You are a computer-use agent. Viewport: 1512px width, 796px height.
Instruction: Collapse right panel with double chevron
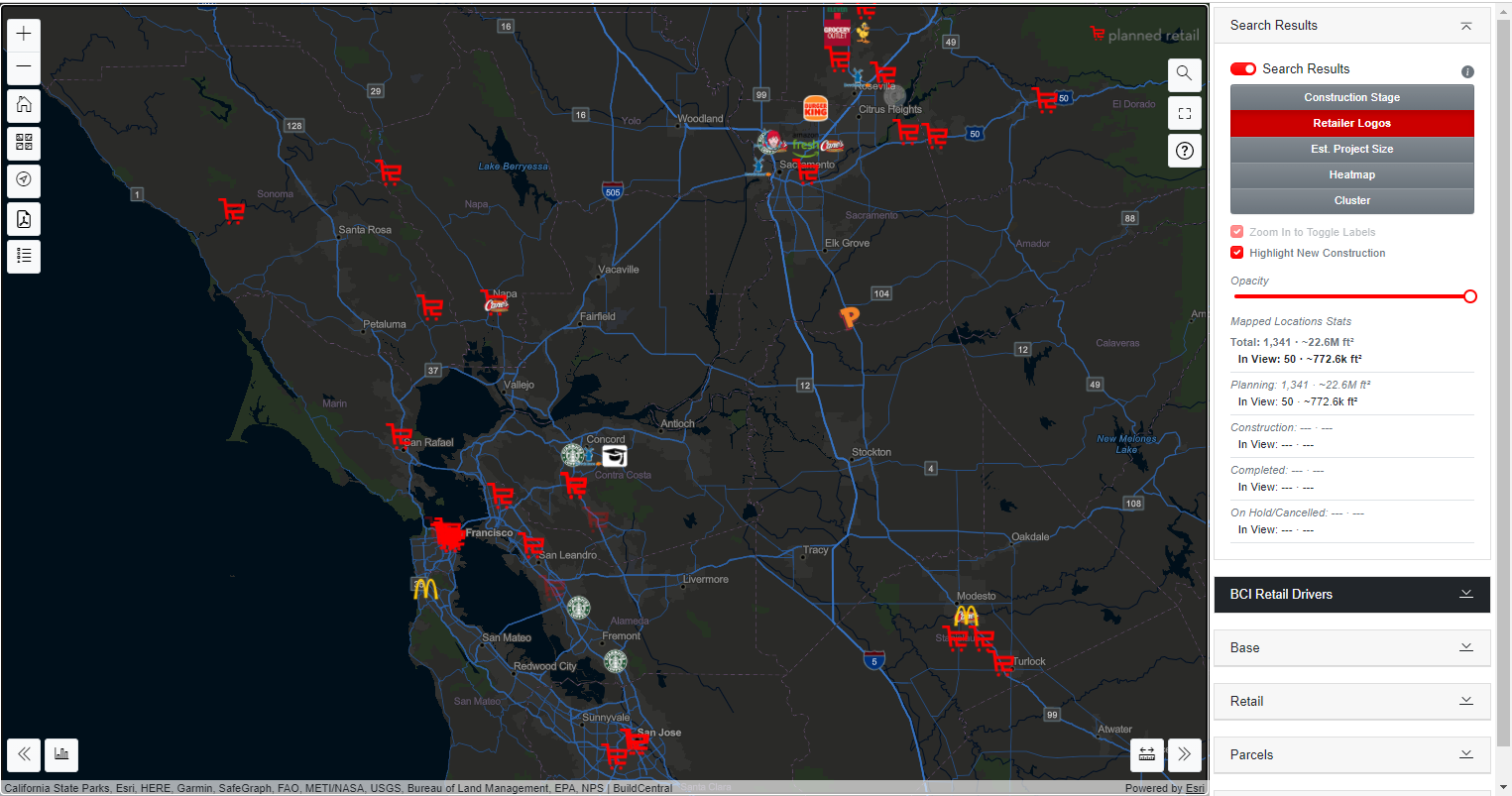1185,754
